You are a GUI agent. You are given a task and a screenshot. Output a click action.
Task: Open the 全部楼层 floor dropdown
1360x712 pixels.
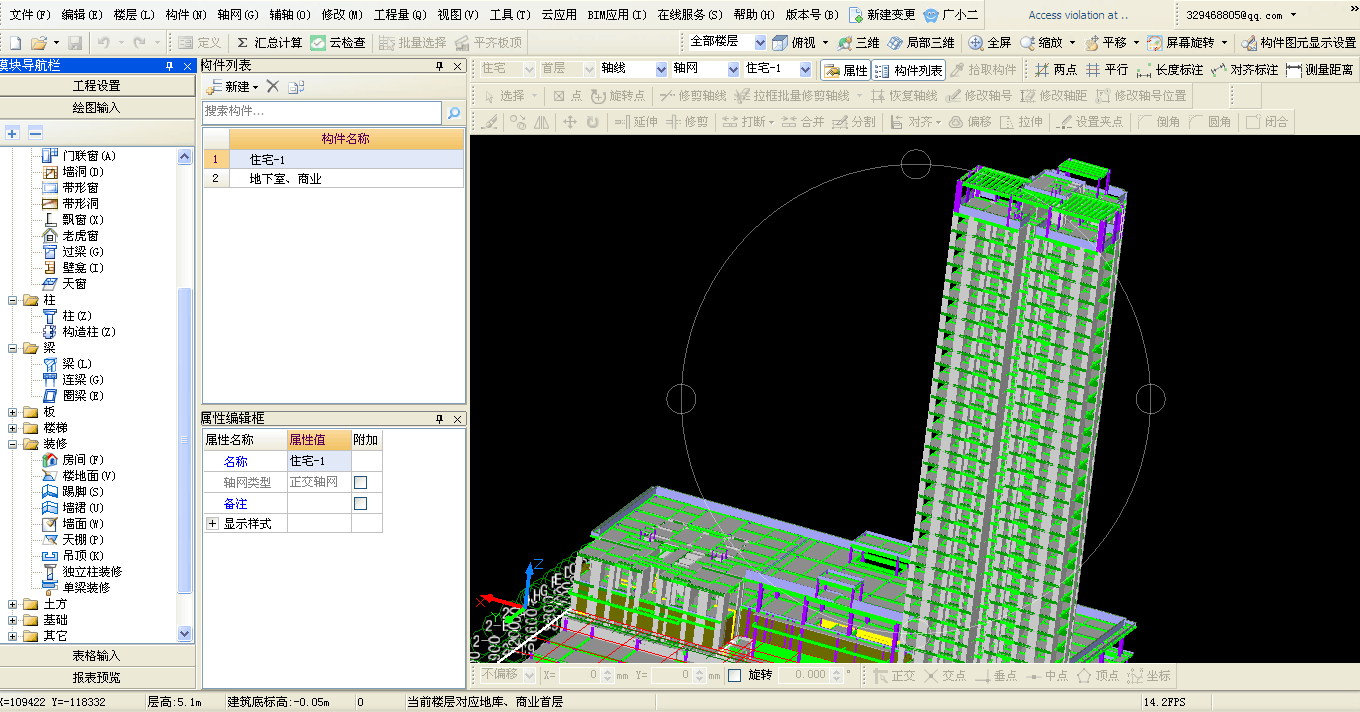pyautogui.click(x=760, y=43)
